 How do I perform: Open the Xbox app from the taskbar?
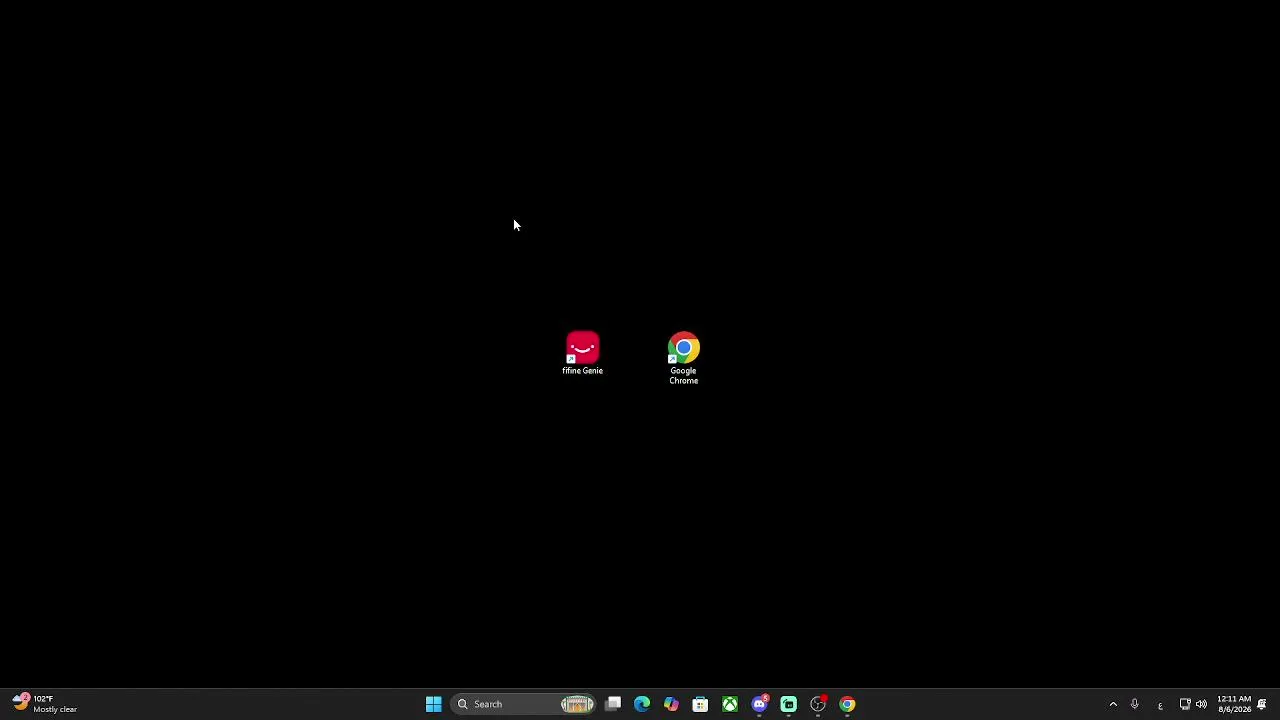730,704
